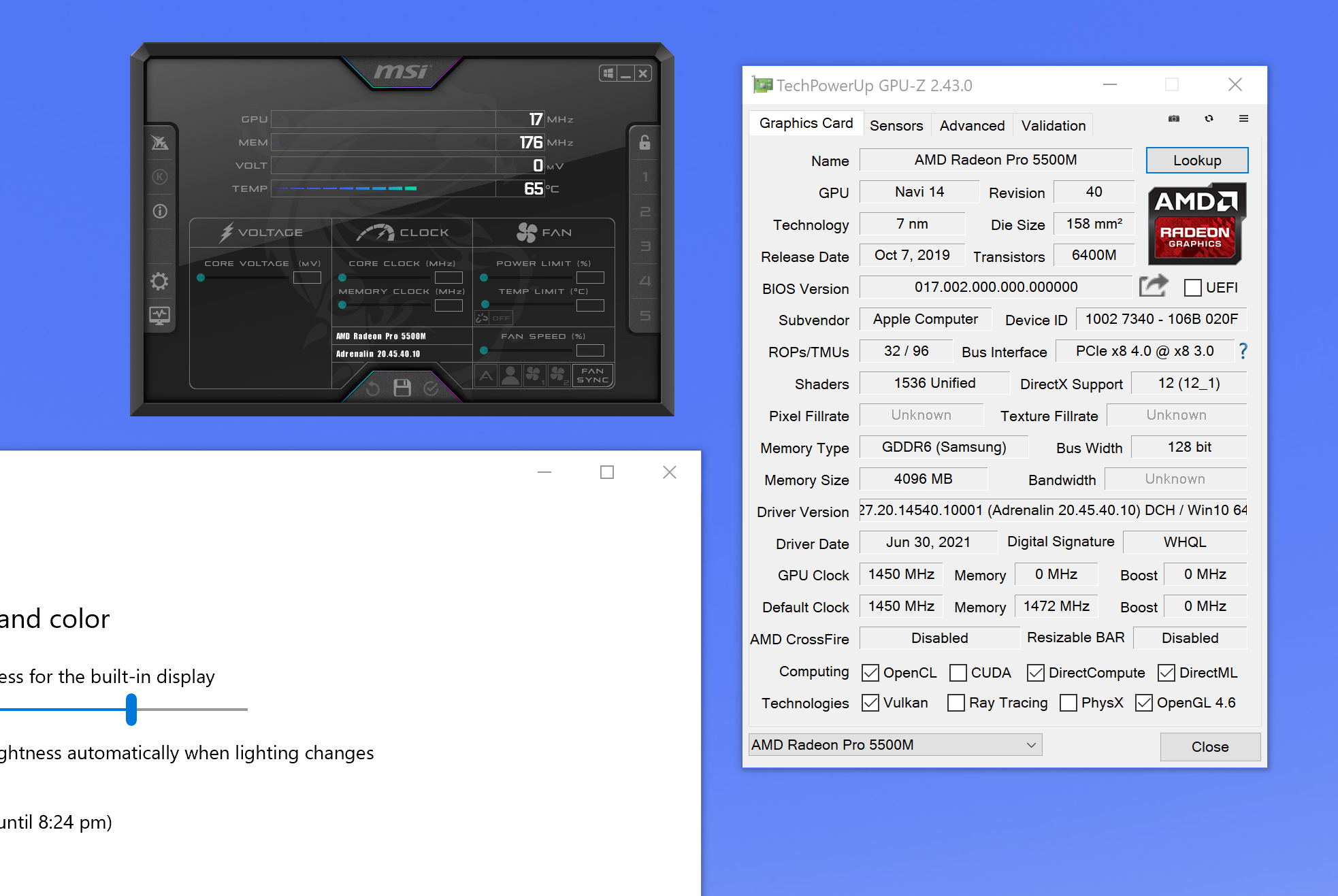Open GPU-Z hamburger menu
1338x896 pixels.
coord(1243,118)
